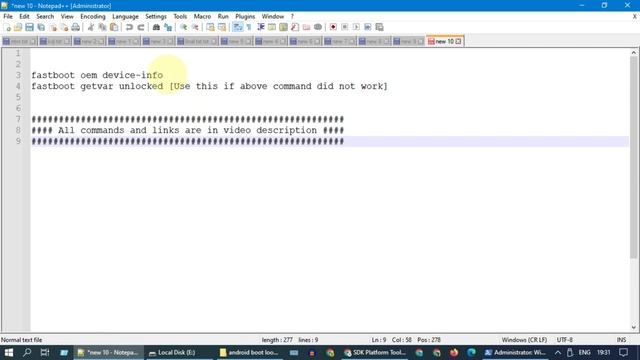Switch to the new 9 tab

408,41
